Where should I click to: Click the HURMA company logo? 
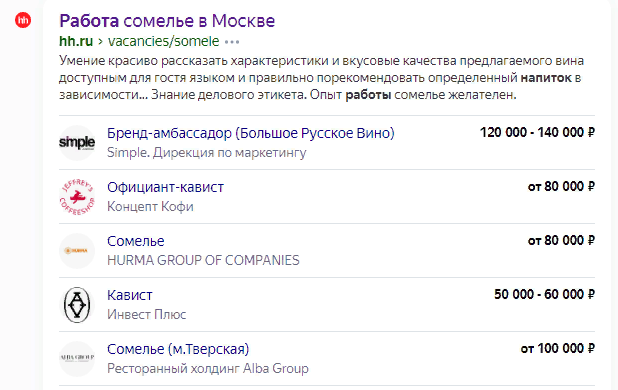[x=77, y=251]
